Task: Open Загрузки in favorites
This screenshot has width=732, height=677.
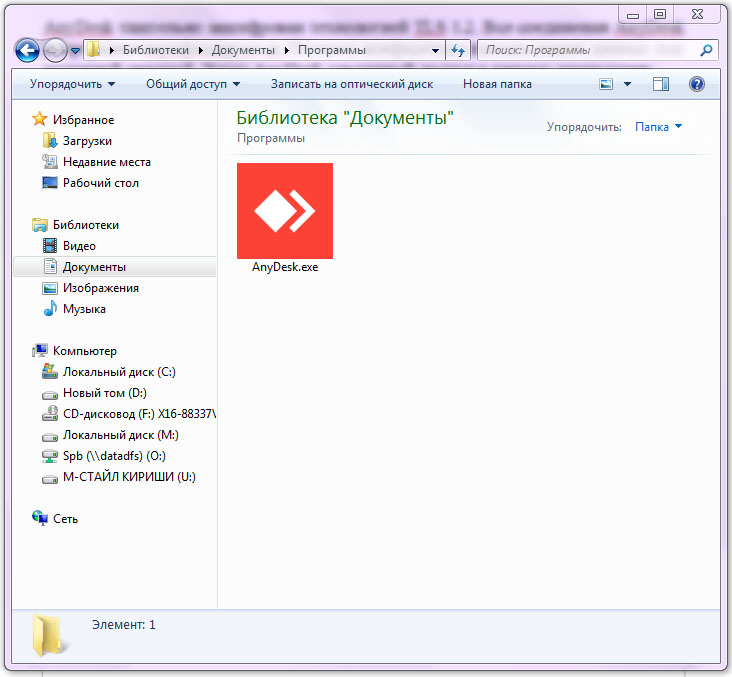Action: tap(87, 141)
